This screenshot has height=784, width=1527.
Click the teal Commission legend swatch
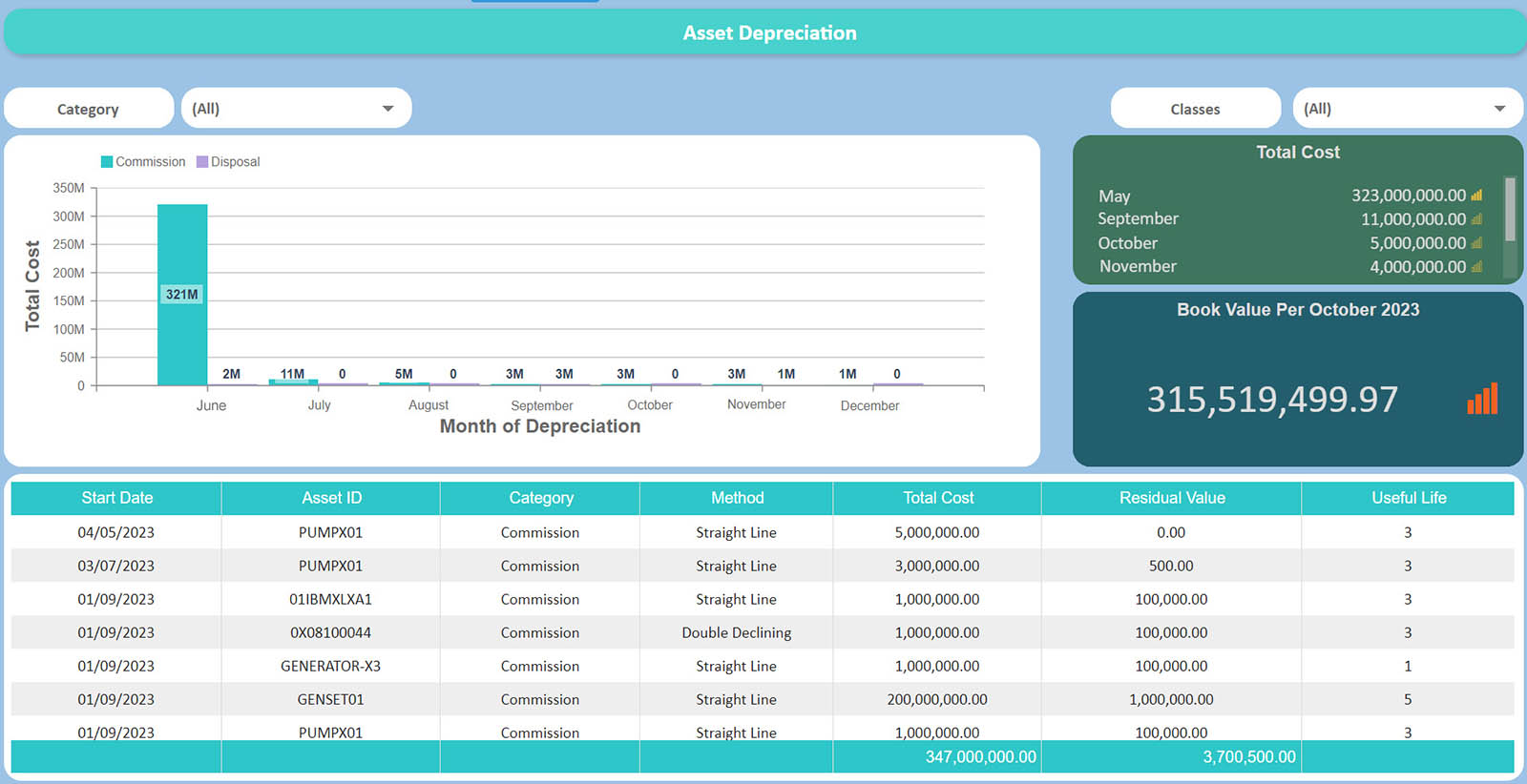click(107, 162)
